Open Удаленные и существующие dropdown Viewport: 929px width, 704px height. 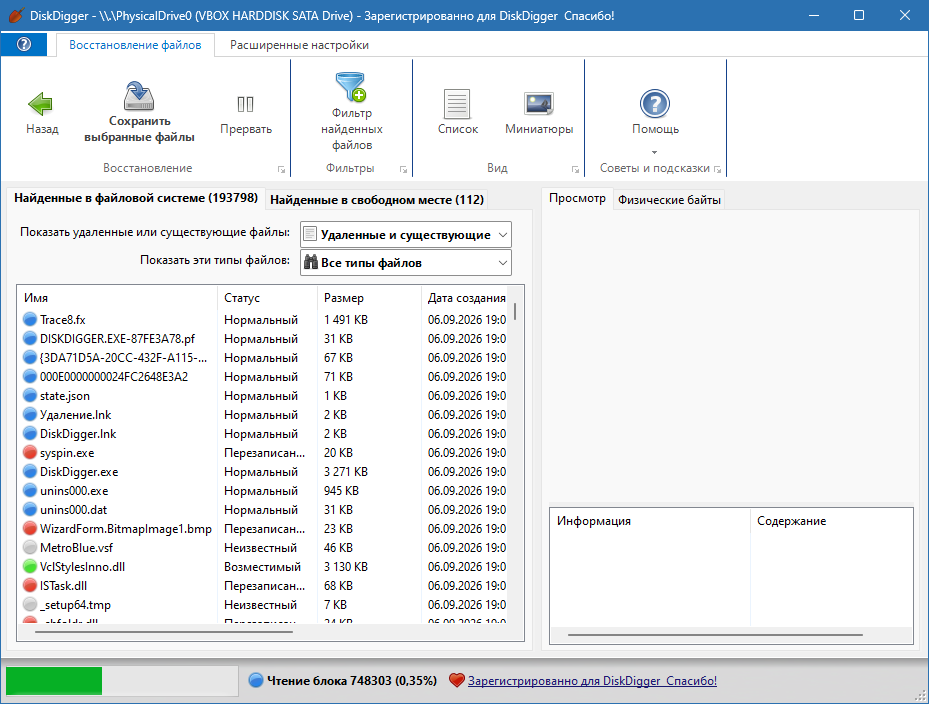pyautogui.click(x=406, y=235)
